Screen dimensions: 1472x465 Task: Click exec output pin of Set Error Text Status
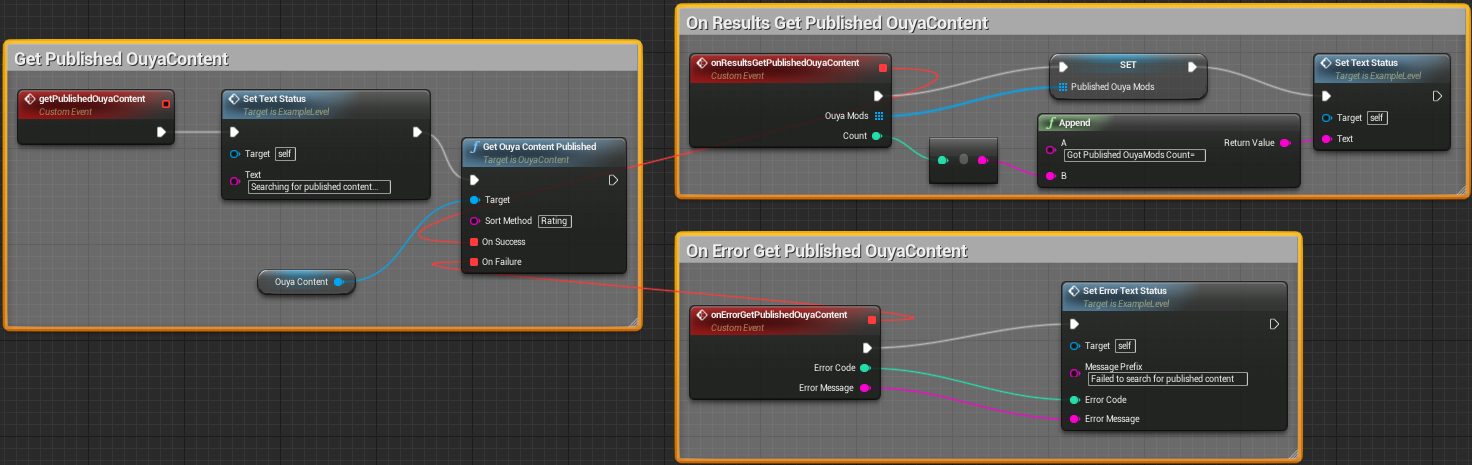[1274, 324]
